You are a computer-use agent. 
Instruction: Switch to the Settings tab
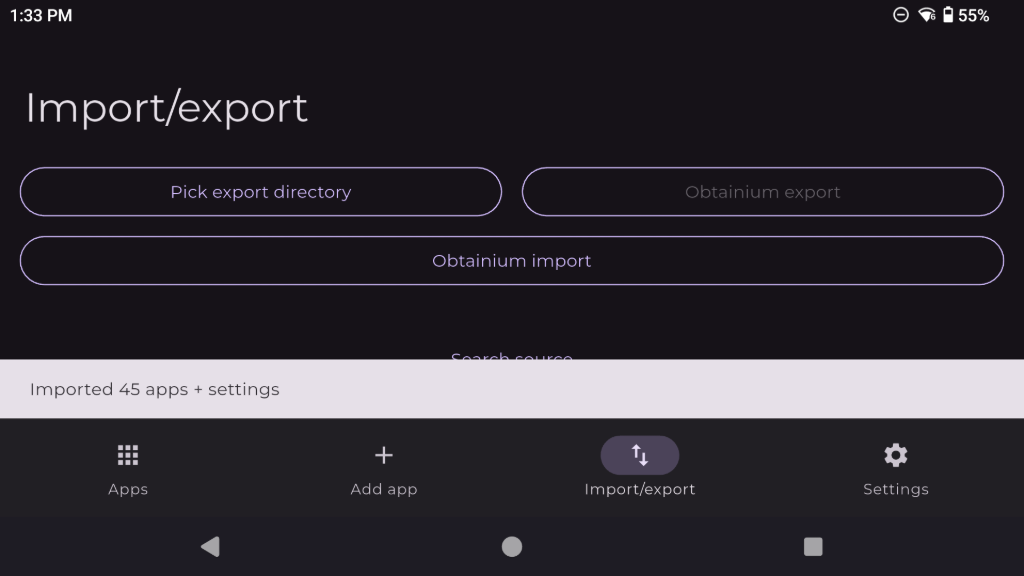[x=895, y=470]
